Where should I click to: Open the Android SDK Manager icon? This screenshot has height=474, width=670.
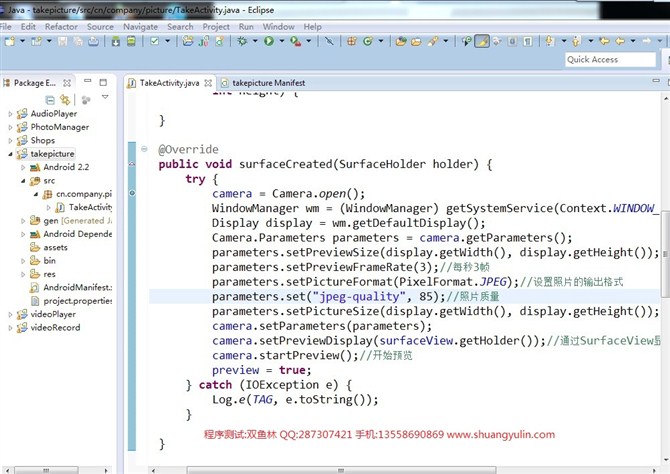click(115, 41)
